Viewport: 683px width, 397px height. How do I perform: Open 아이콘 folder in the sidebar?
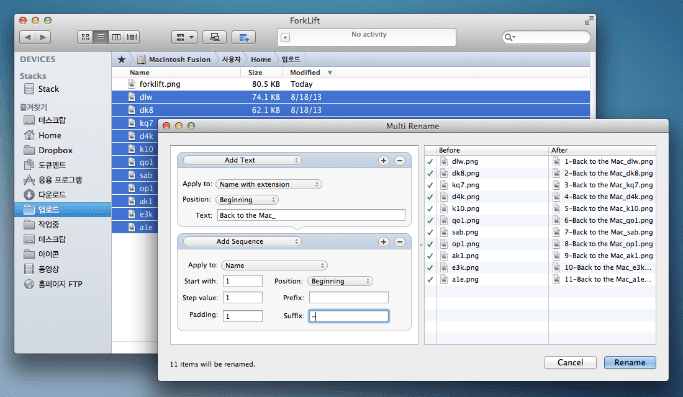coord(41,254)
